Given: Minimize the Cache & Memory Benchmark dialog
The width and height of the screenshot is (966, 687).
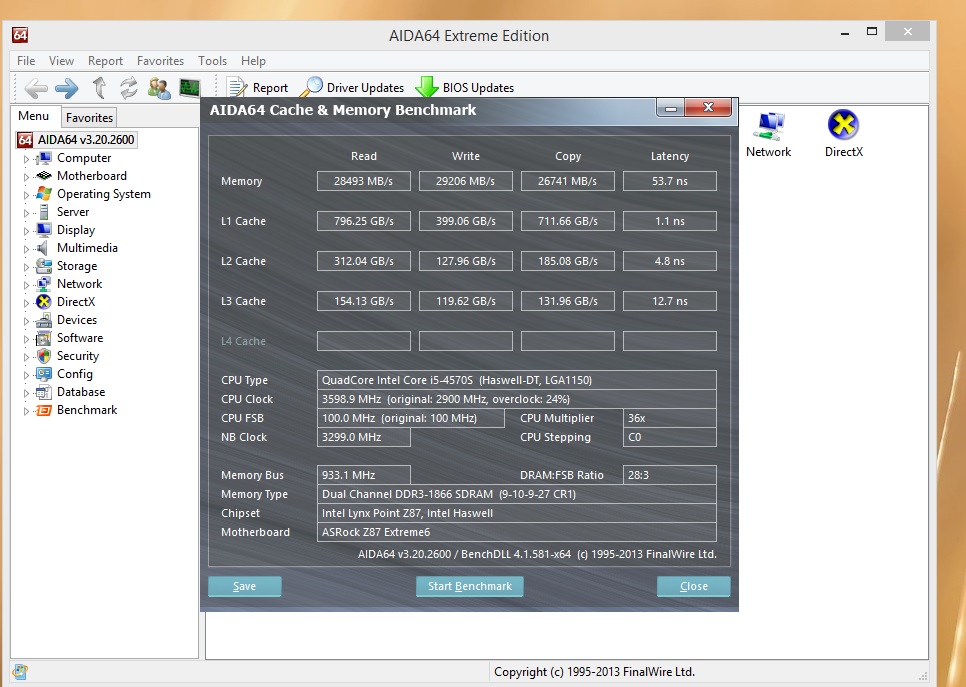Looking at the screenshot, I should point(671,108).
